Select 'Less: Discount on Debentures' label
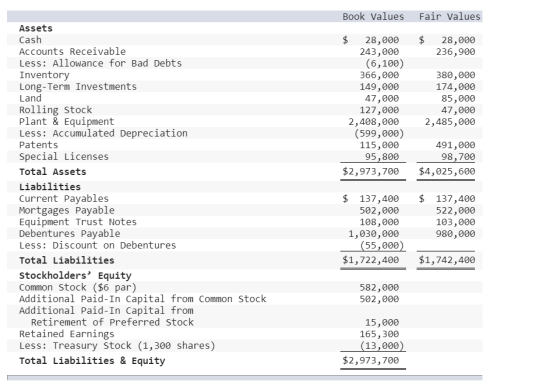 tap(98, 245)
